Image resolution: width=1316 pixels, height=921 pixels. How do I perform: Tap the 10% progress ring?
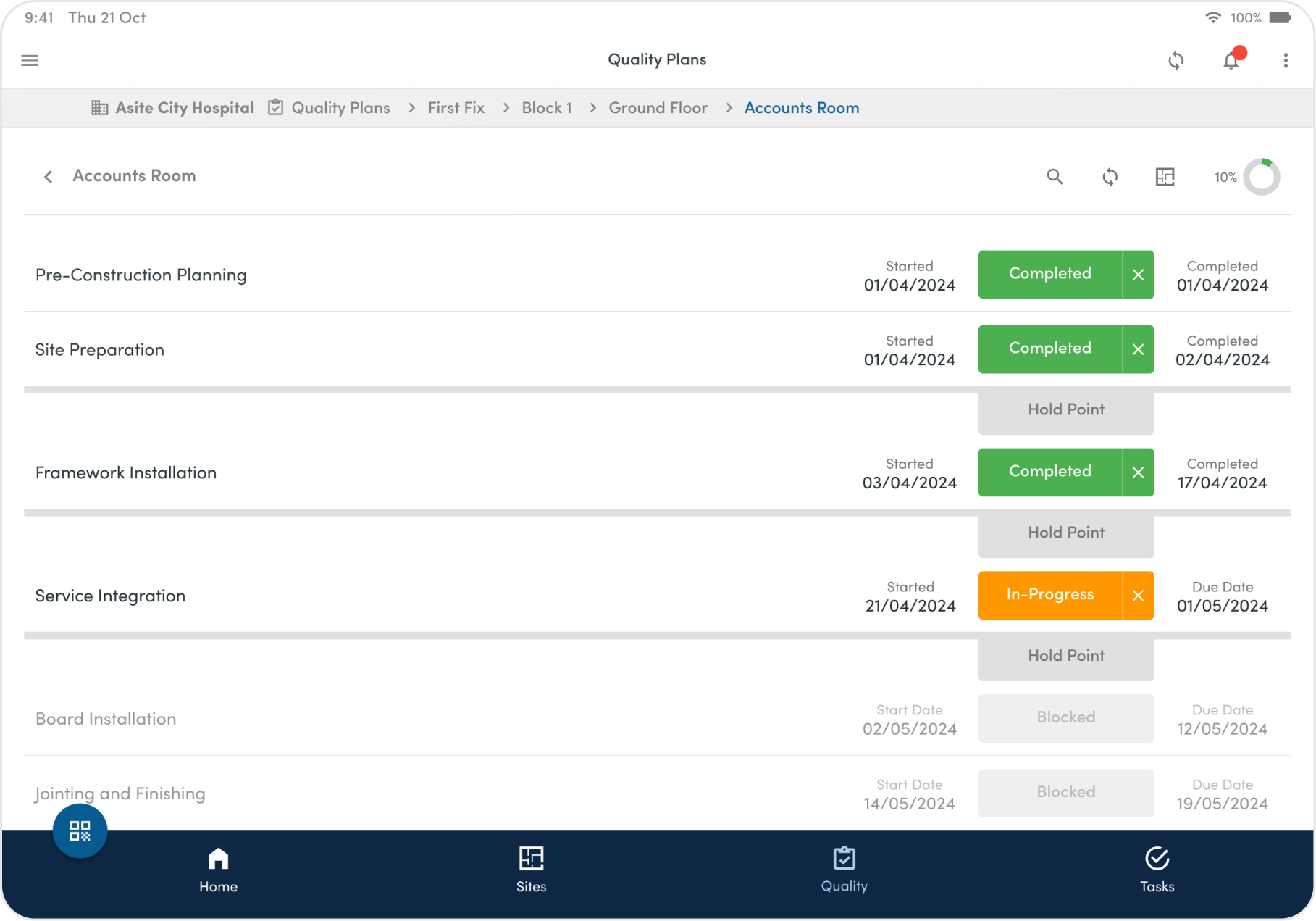[x=1261, y=177]
